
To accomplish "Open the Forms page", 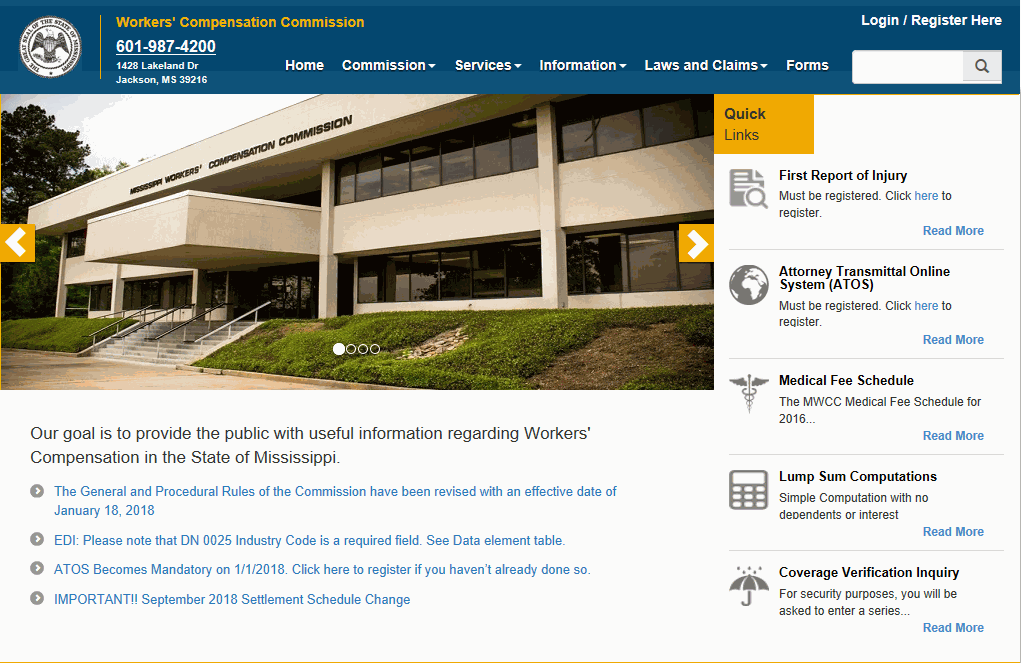I will click(x=807, y=65).
